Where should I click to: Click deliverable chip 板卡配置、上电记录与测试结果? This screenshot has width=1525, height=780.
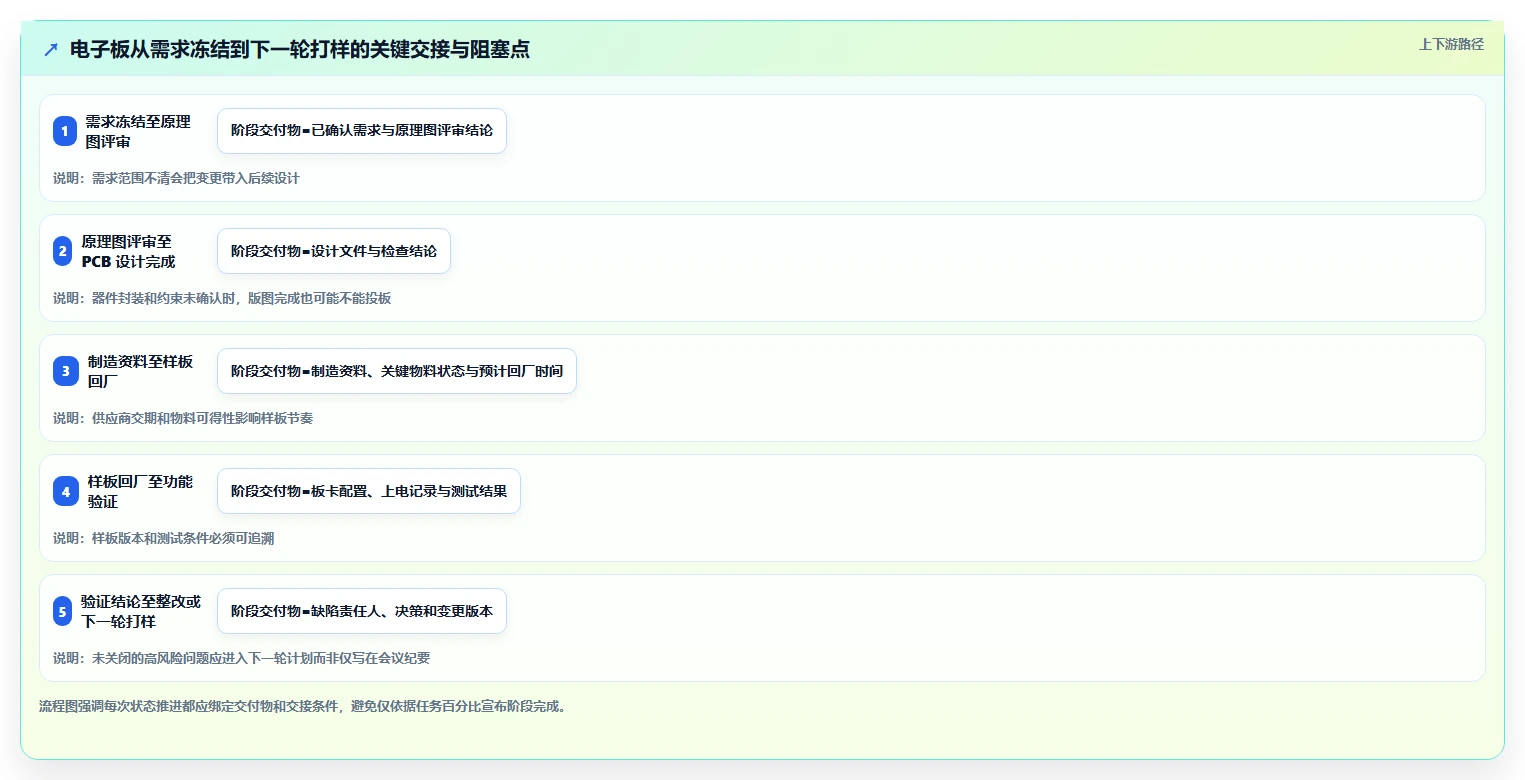click(369, 491)
